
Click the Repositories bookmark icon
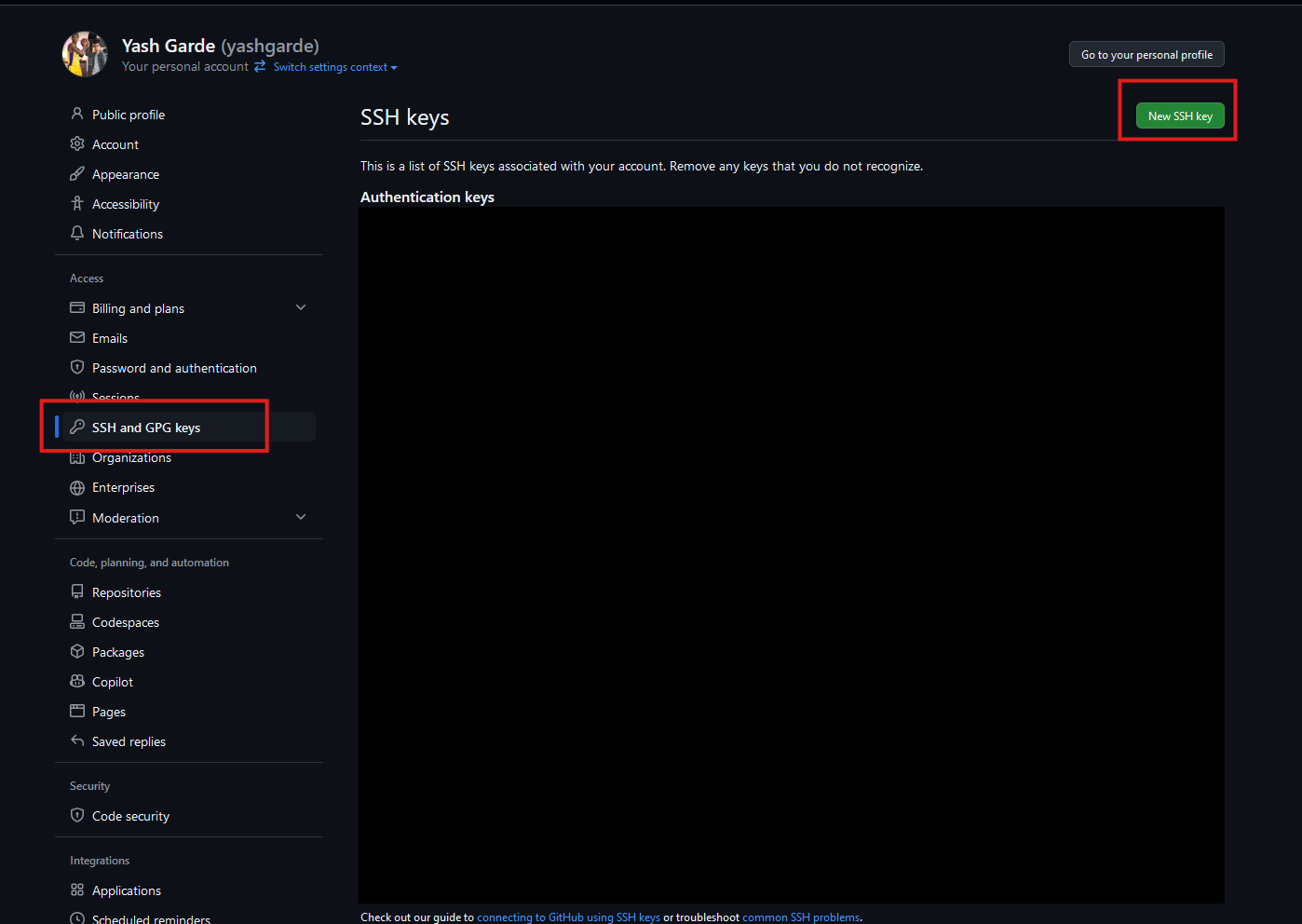click(x=77, y=591)
